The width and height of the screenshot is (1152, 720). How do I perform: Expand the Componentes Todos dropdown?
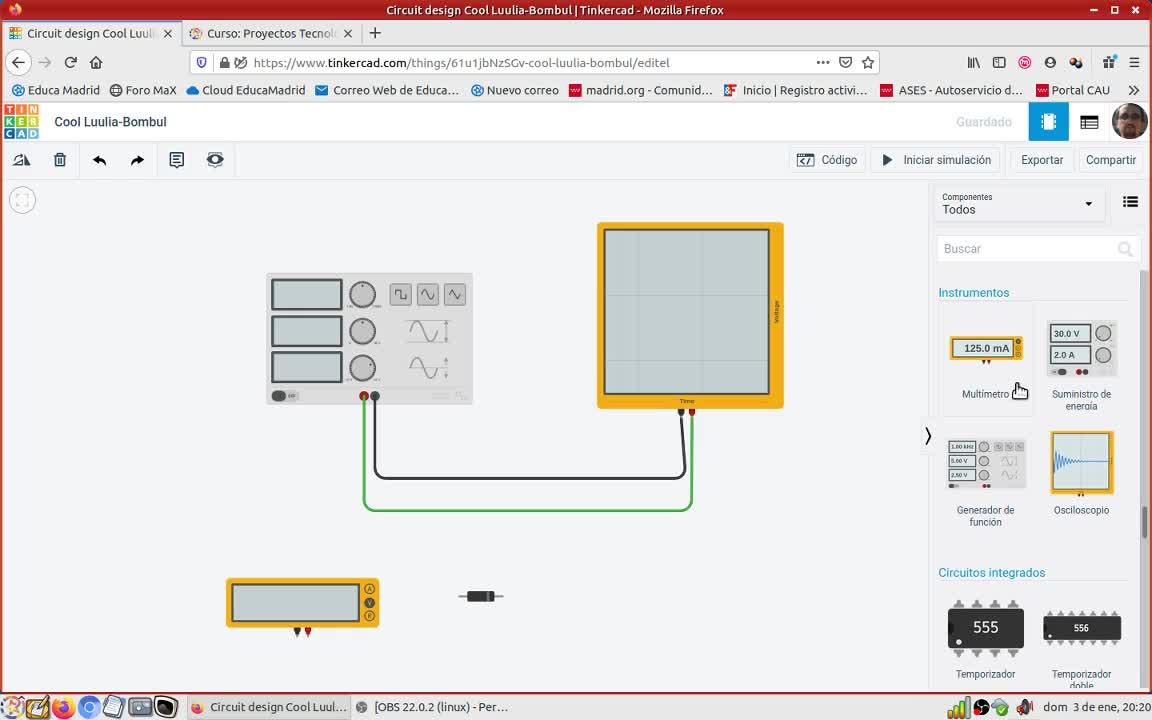click(x=1017, y=204)
